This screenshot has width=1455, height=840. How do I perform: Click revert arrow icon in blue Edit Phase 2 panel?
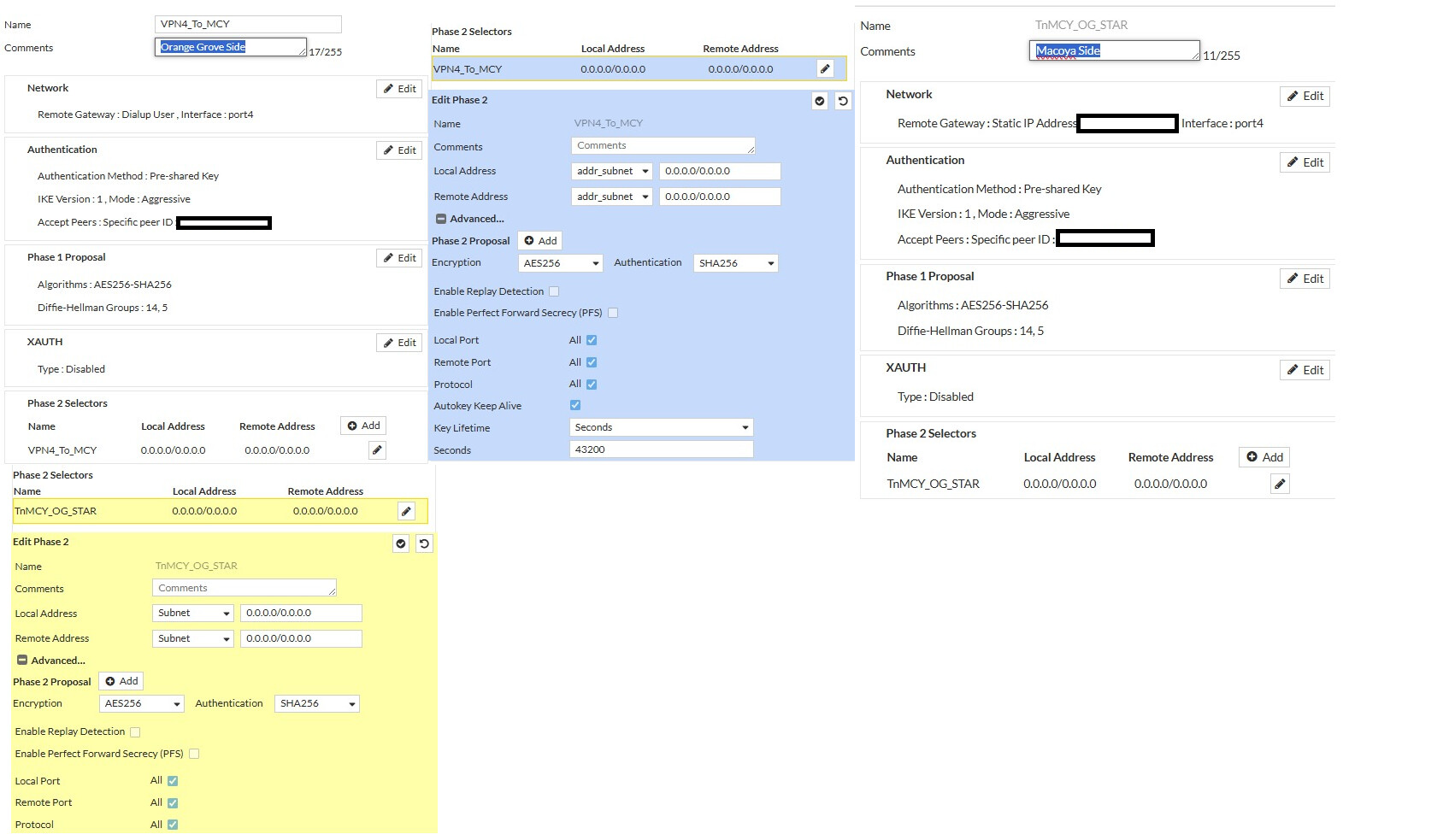(x=843, y=101)
